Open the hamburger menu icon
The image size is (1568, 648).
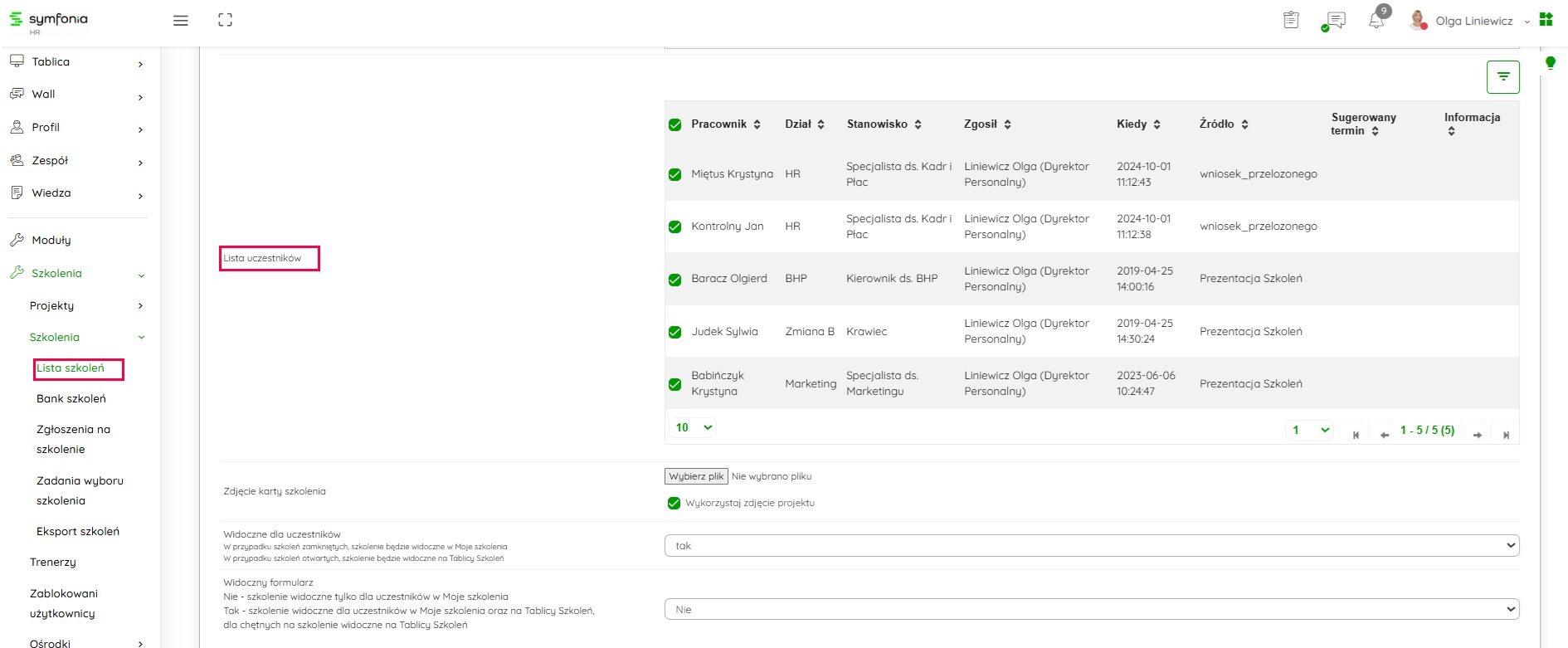[x=180, y=21]
